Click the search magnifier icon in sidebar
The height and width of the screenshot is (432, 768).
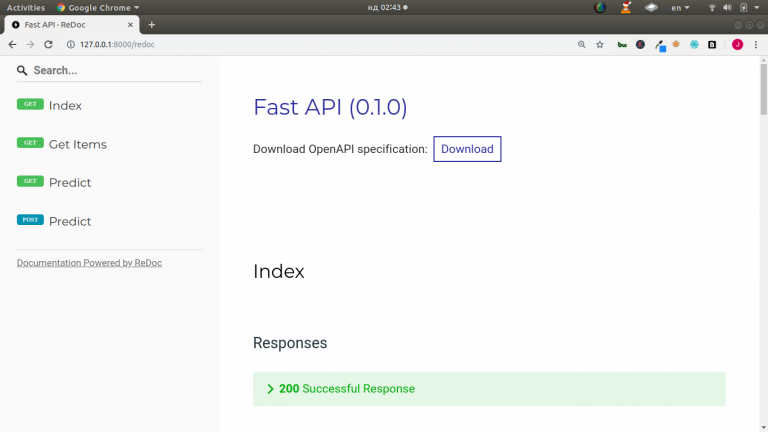point(22,71)
